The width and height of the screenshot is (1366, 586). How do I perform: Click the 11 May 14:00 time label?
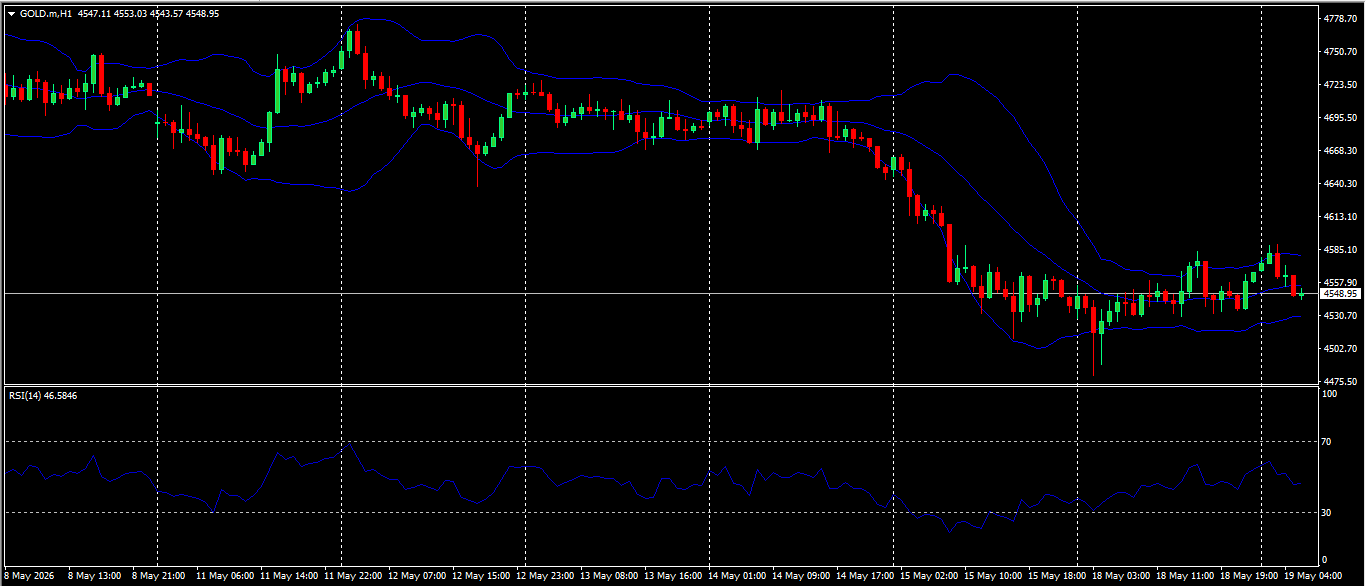point(289,576)
